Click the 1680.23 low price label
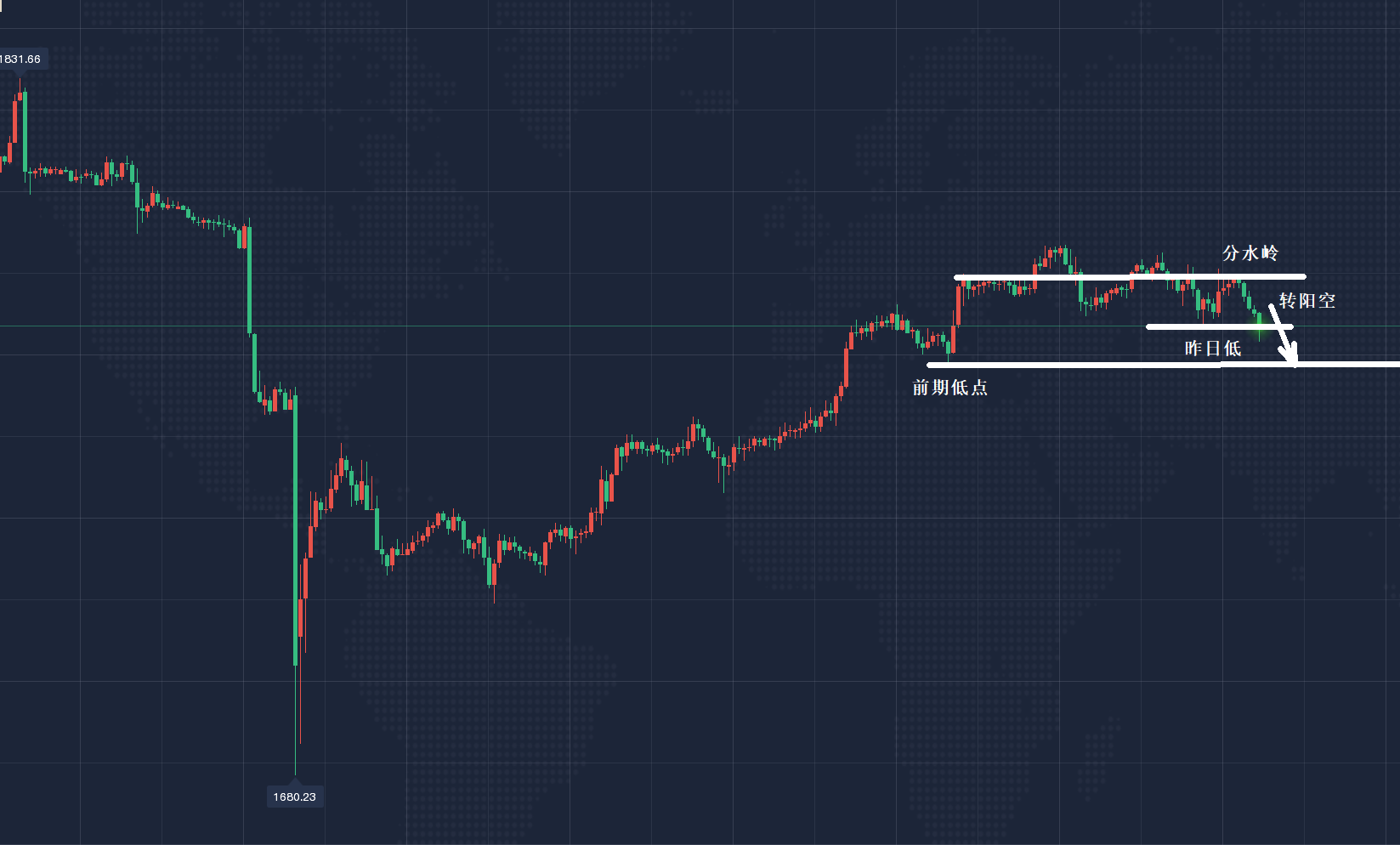1400x845 pixels. 294,797
